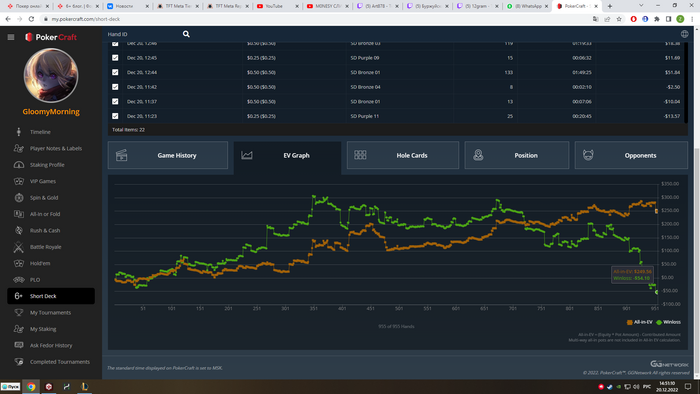Click the Hand ID search magnifier icon
This screenshot has height=394, width=700.
coord(186,34)
